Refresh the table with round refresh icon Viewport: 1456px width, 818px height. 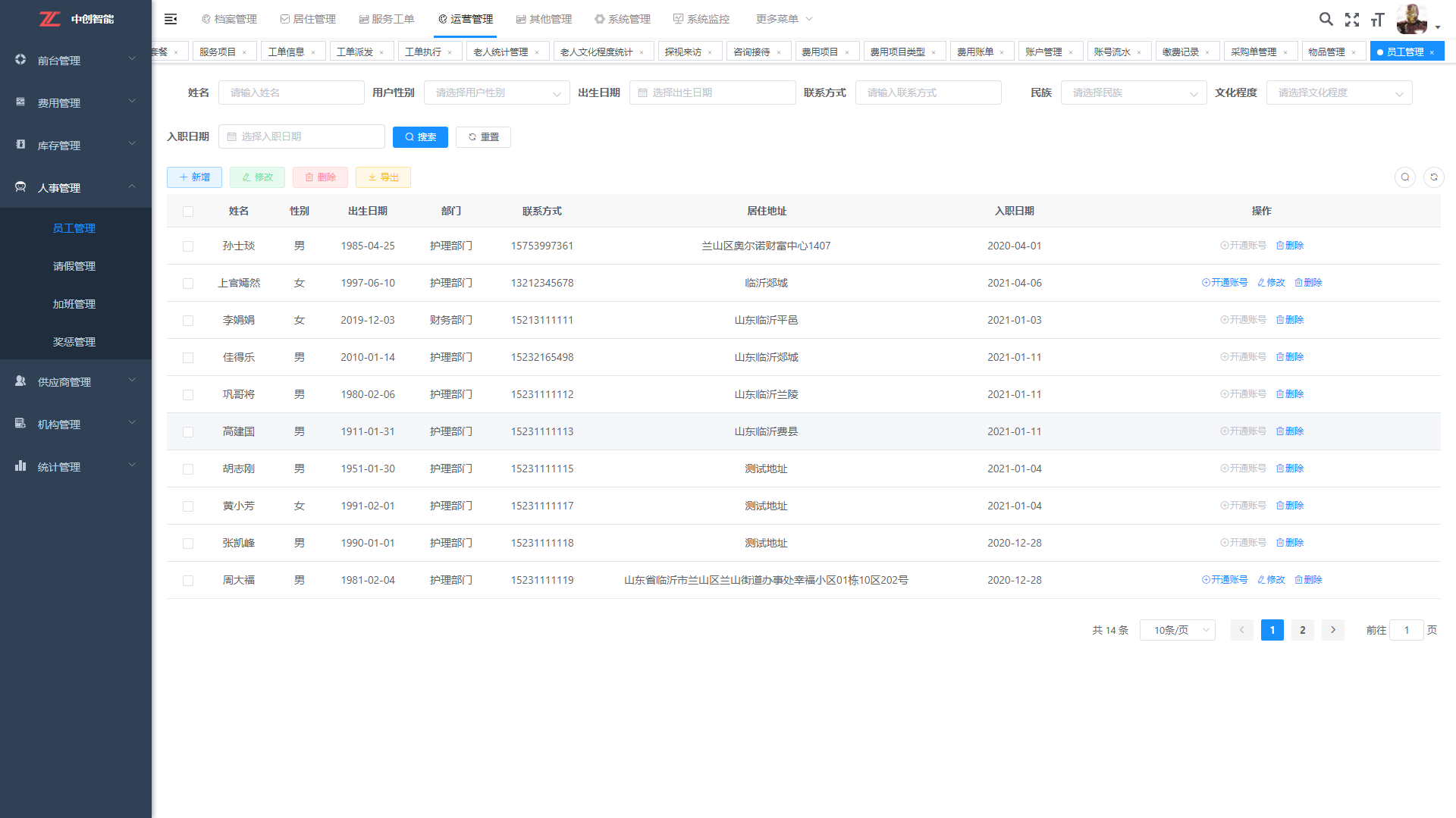click(x=1433, y=177)
